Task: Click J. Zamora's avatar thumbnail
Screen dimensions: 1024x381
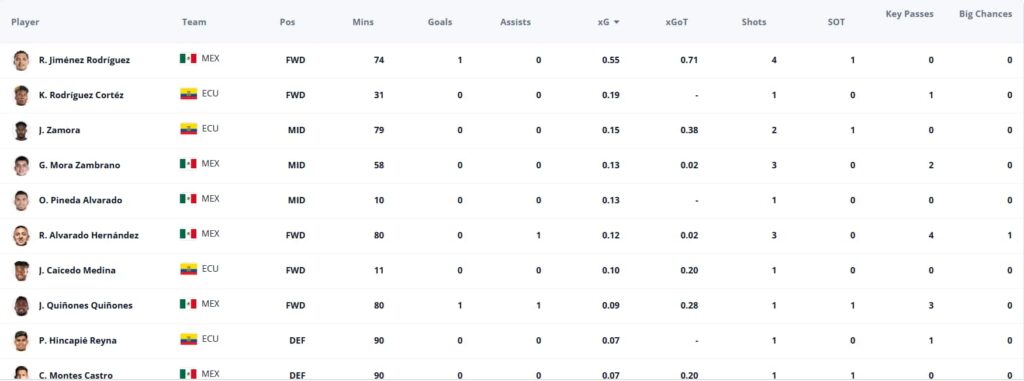Action: pos(22,131)
